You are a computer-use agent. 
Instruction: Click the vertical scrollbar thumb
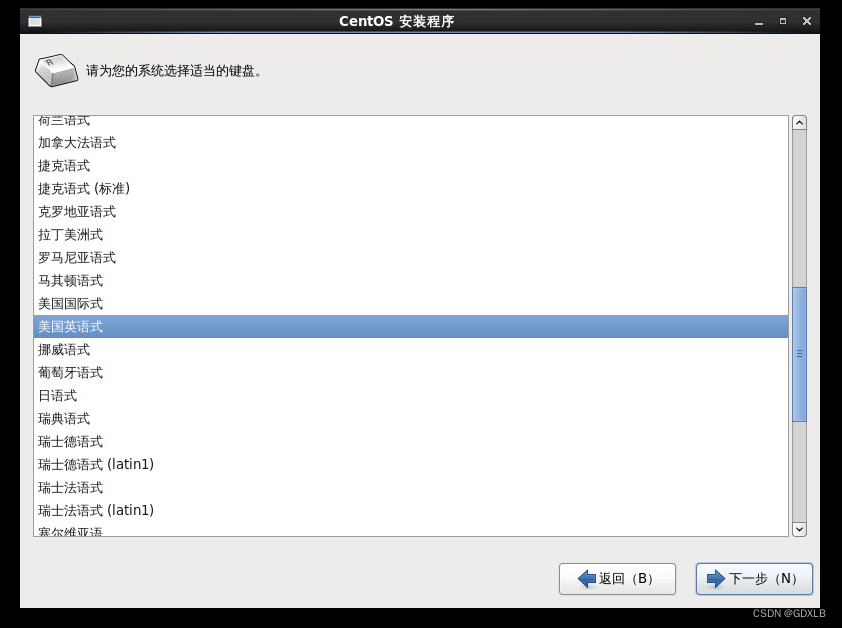799,354
